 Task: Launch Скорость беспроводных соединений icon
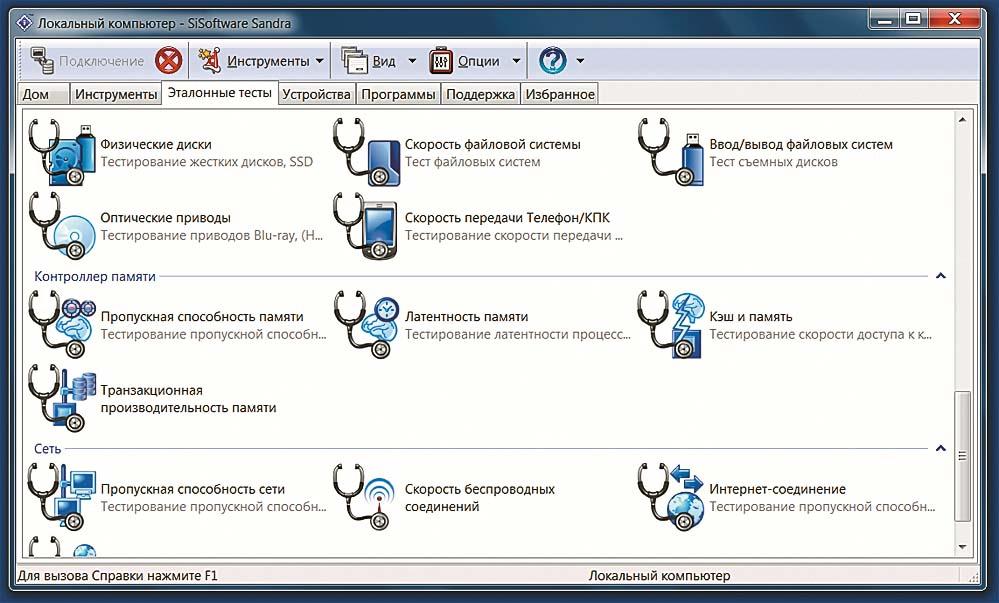coord(366,497)
